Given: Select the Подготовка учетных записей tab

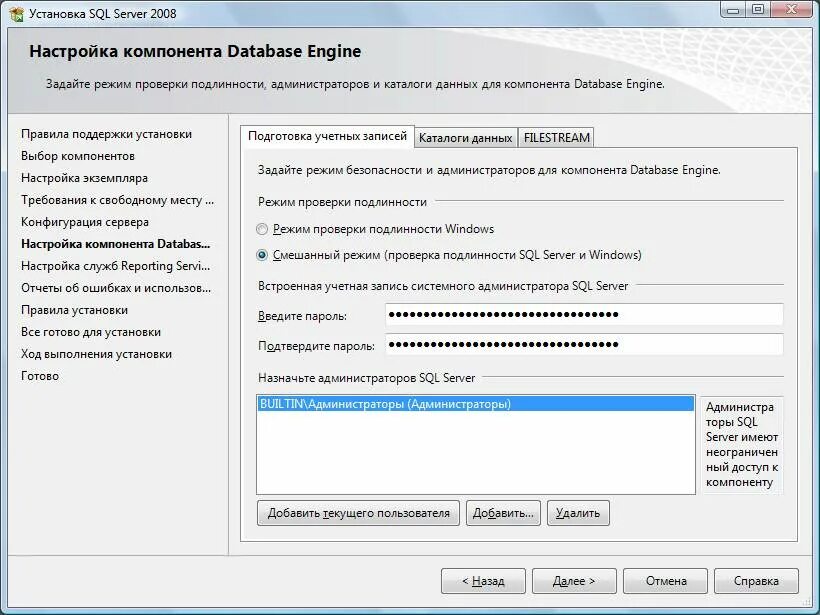Looking at the screenshot, I should (x=327, y=136).
